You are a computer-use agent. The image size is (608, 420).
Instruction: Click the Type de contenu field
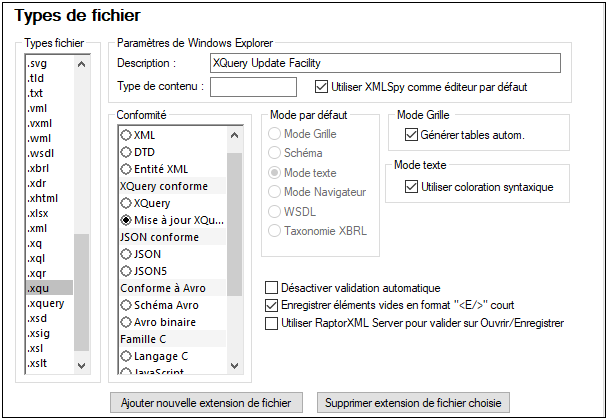(254, 87)
